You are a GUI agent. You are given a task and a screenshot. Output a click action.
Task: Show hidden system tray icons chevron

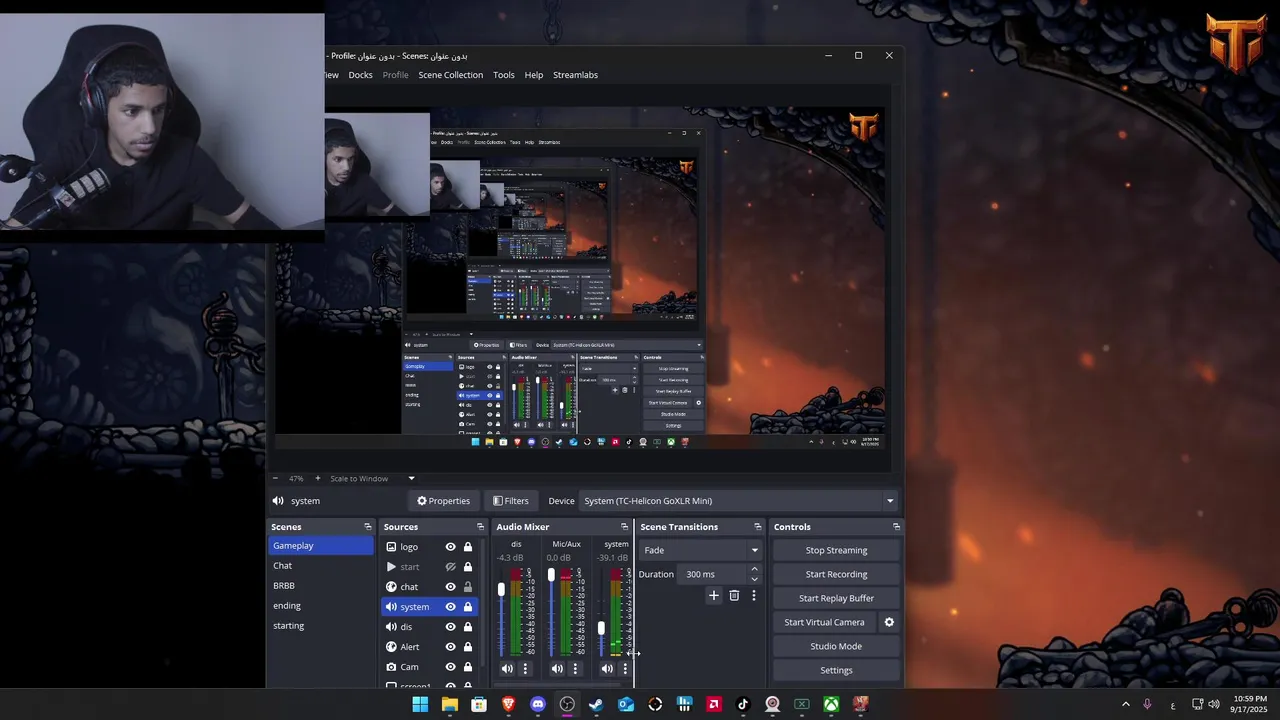(x=1125, y=704)
